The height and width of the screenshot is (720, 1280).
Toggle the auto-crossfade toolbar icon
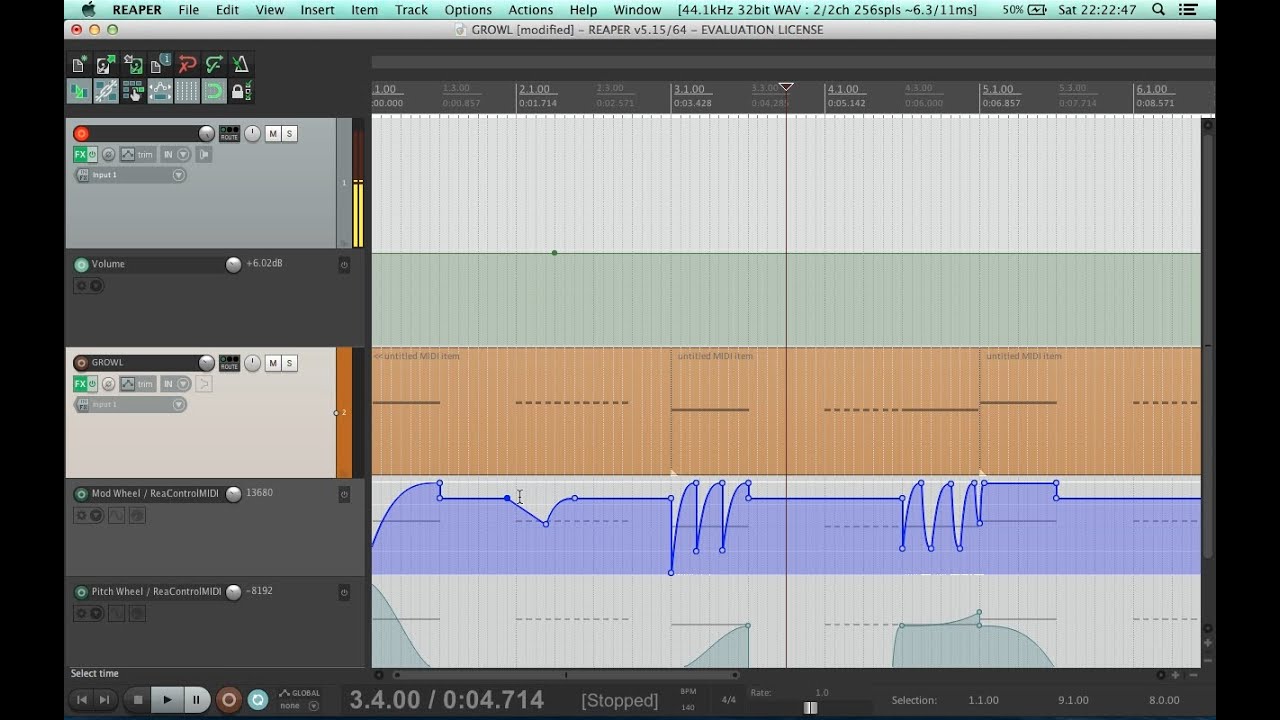pyautogui.click(x=79, y=92)
